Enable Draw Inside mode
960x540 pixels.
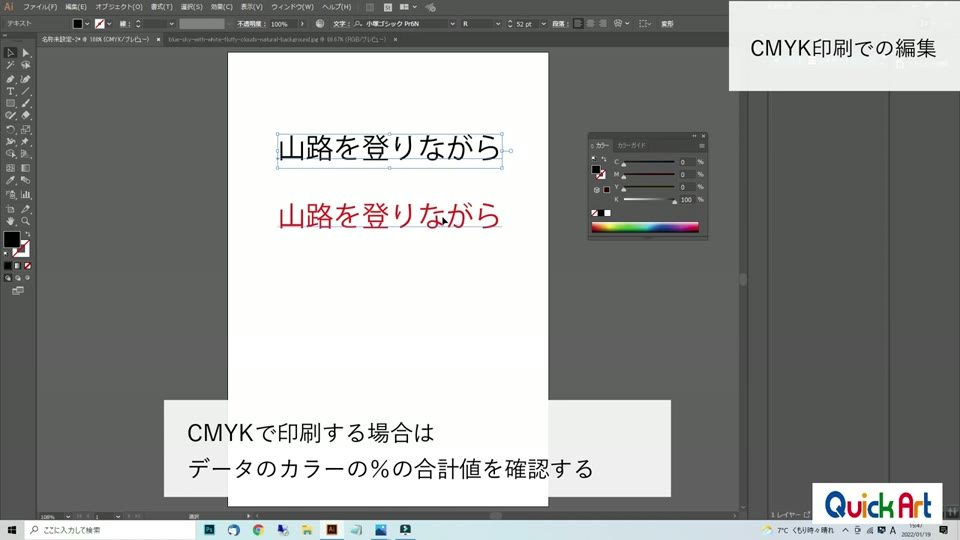coord(28,278)
